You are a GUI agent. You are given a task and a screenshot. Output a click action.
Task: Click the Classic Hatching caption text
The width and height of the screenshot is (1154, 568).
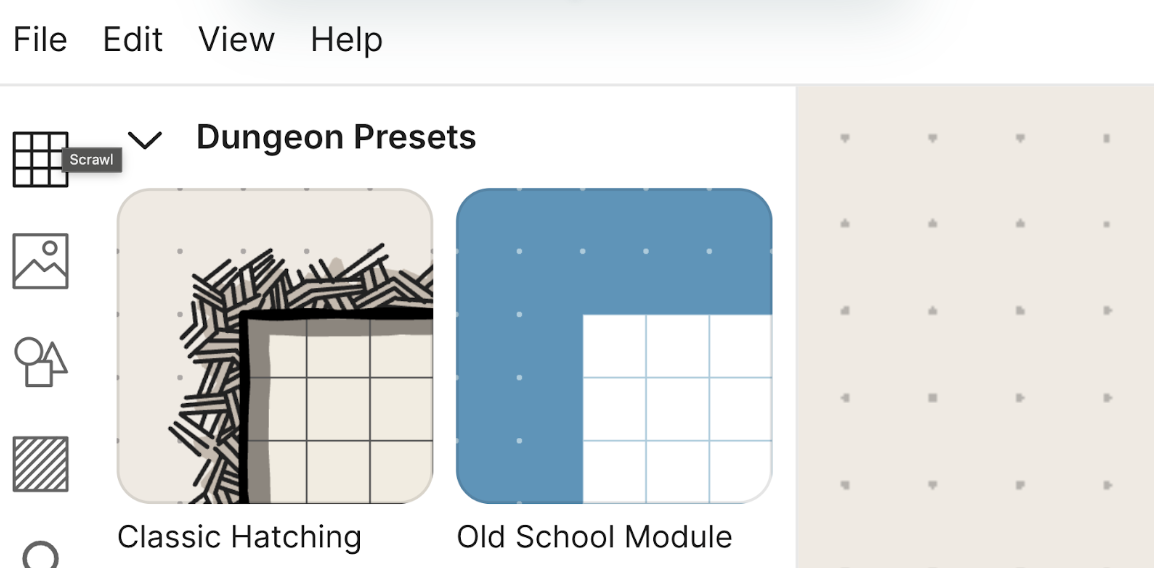tap(239, 537)
